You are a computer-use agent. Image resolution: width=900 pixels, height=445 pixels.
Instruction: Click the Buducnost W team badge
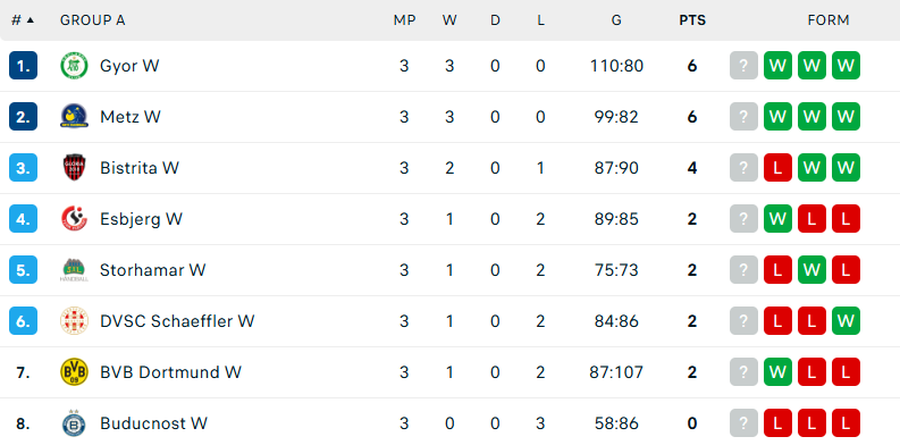pyautogui.click(x=74, y=423)
